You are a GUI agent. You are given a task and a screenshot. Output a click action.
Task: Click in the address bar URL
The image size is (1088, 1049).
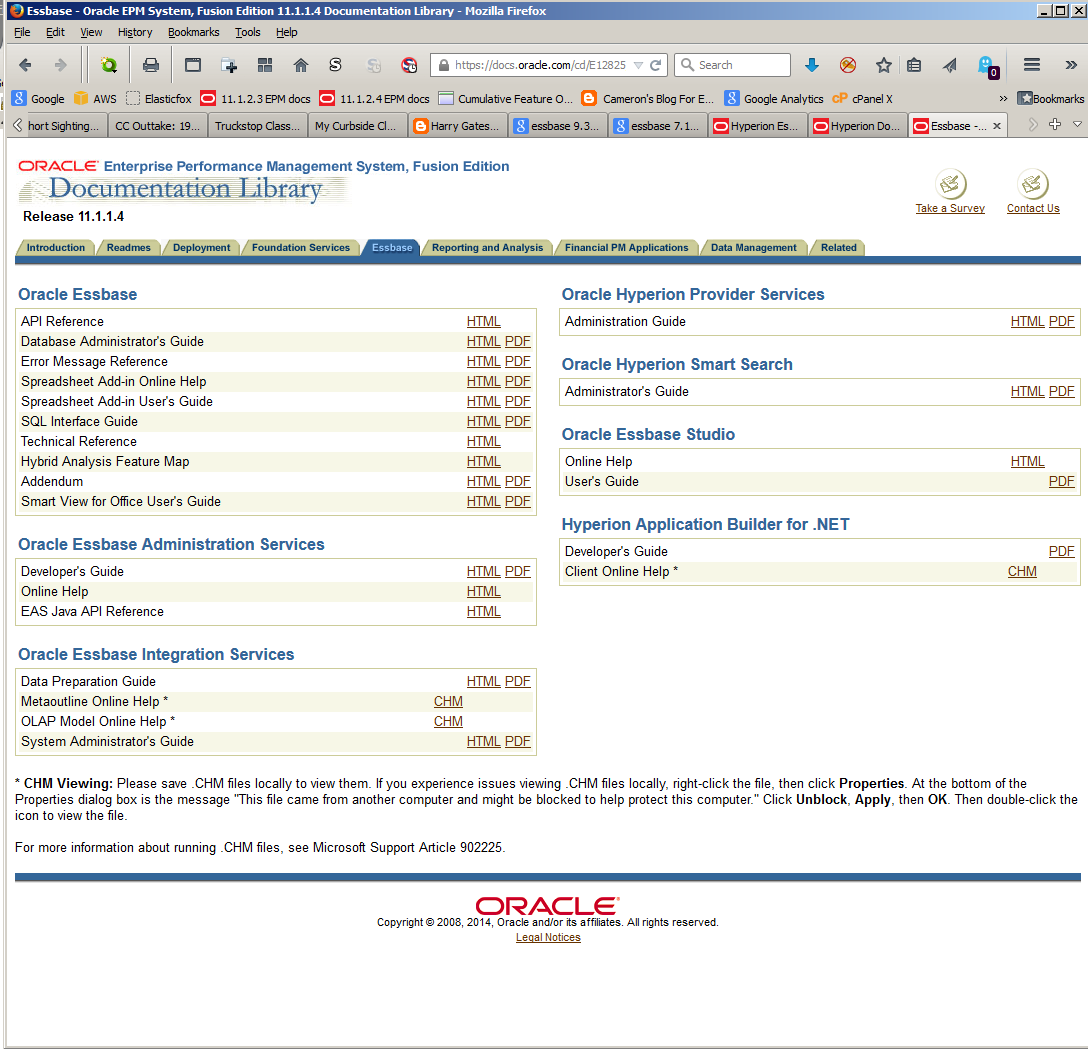(x=540, y=65)
